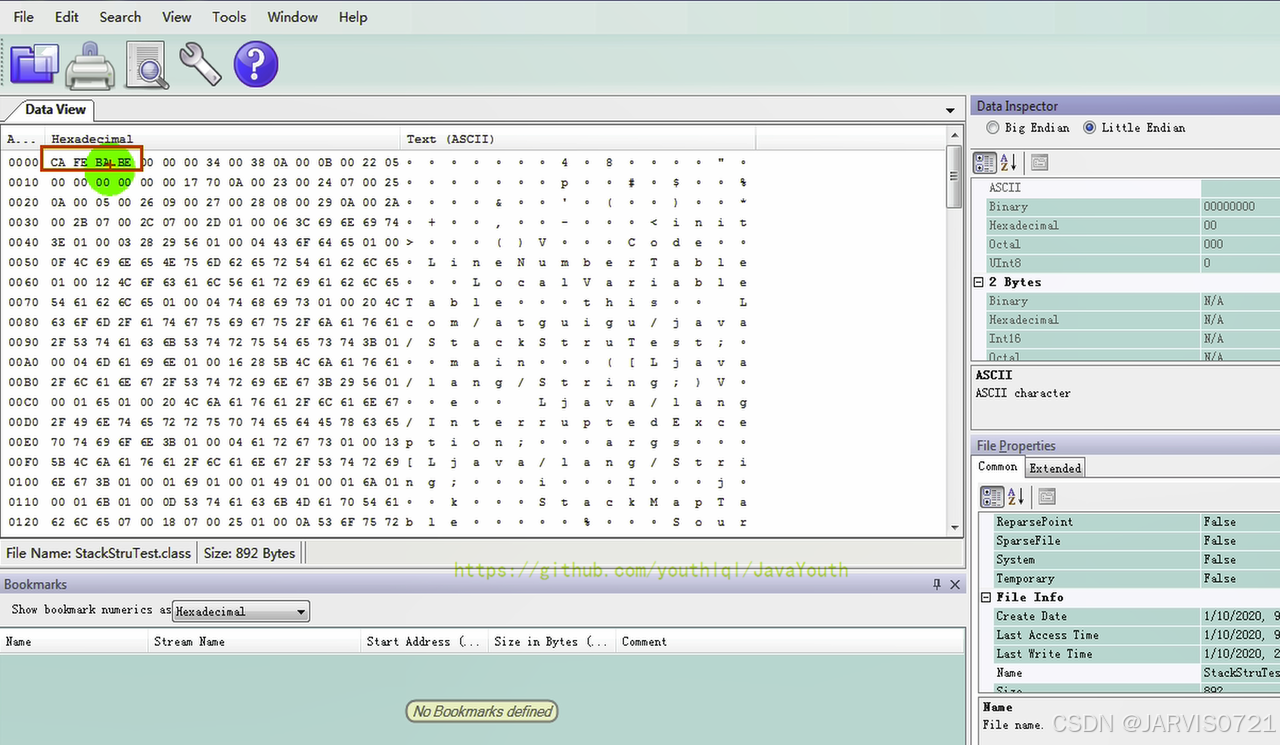
Task: Click the blue Help question mark icon
Action: click(x=256, y=64)
